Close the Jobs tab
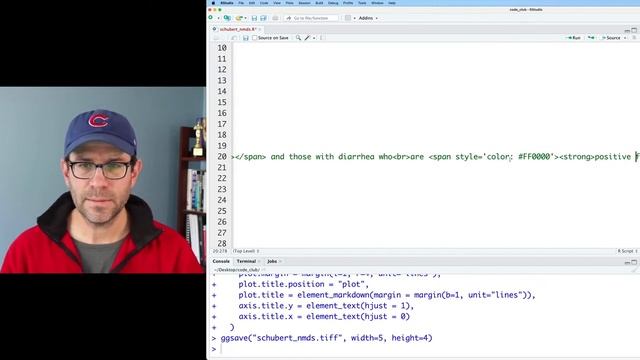The image size is (640, 360). click(280, 261)
